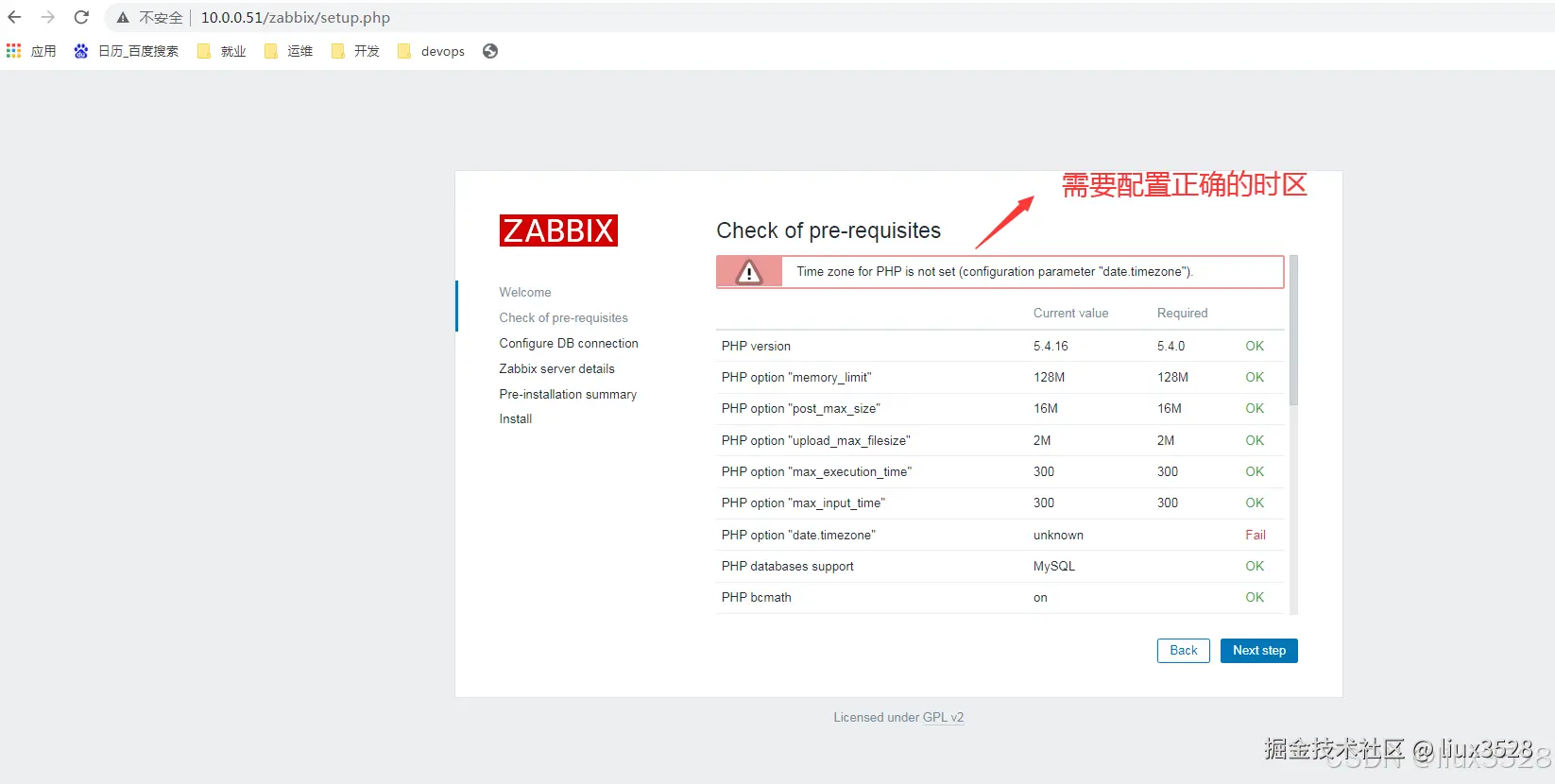Screen dimensions: 1555x784
Task: Click the OK status in the PHP bcmath row
Action: [1255, 597]
